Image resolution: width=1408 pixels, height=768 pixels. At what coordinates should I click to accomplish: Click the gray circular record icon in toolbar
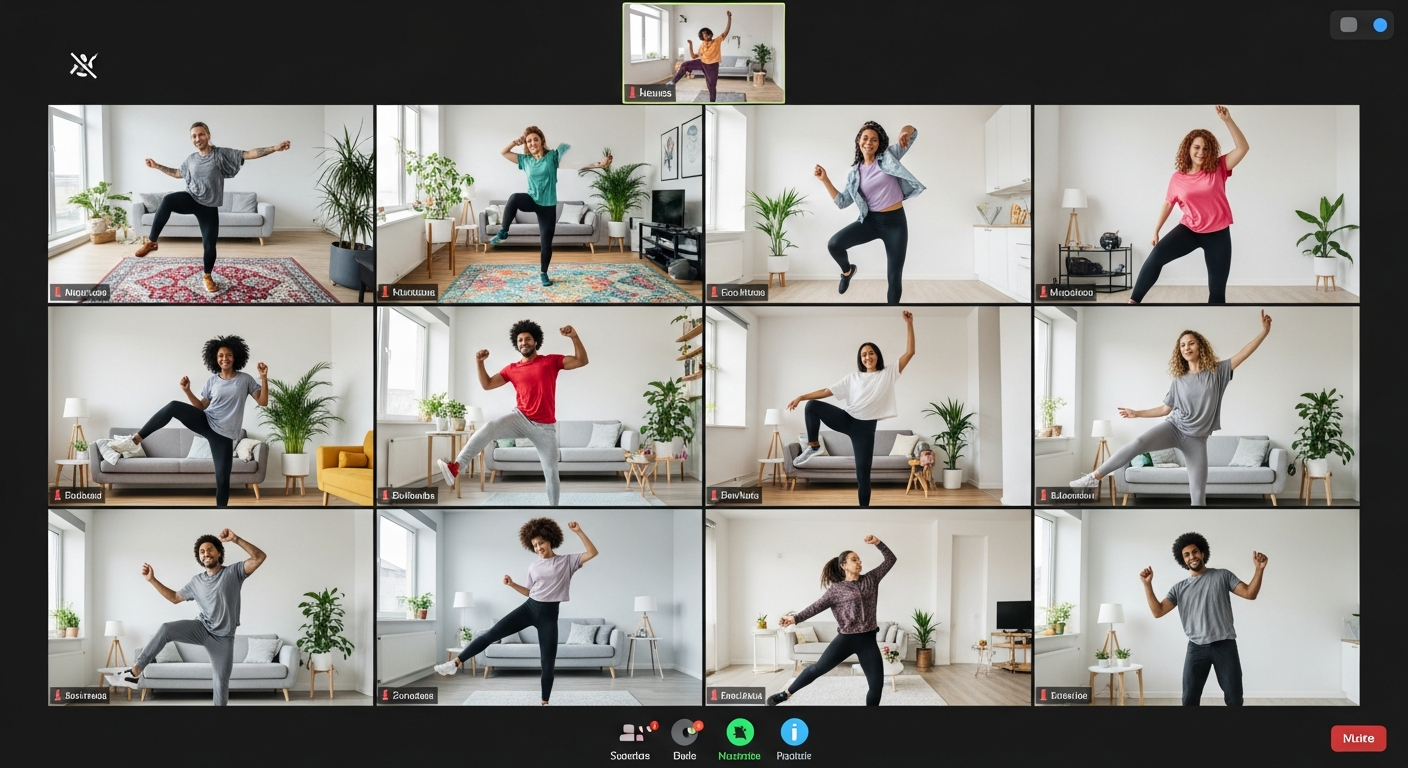(x=685, y=733)
